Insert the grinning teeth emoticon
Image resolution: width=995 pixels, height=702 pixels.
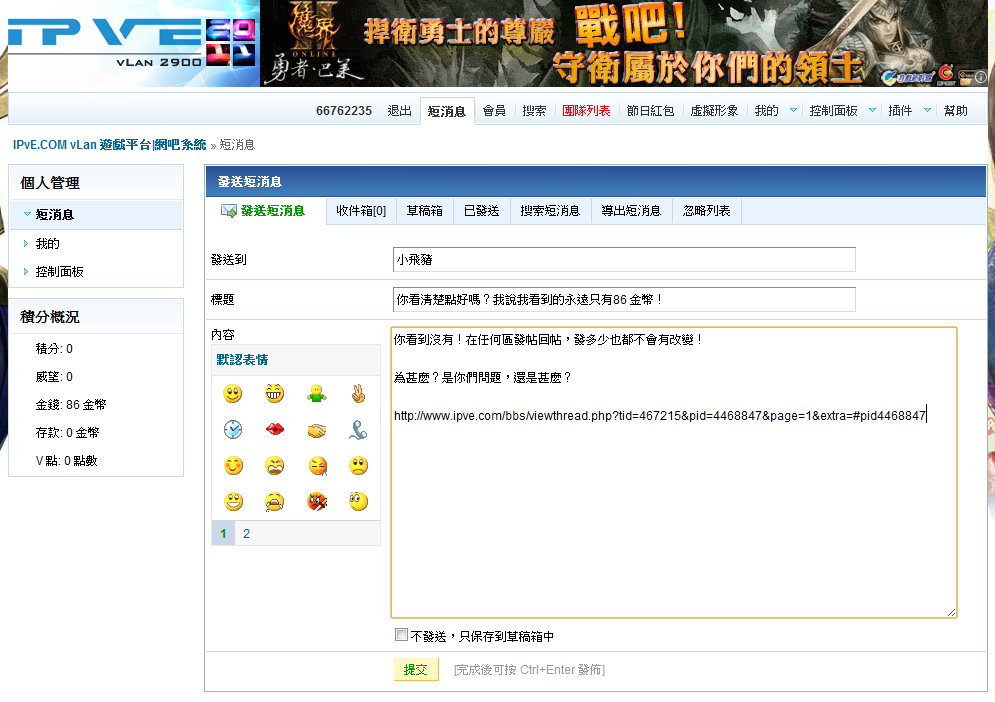click(x=274, y=394)
